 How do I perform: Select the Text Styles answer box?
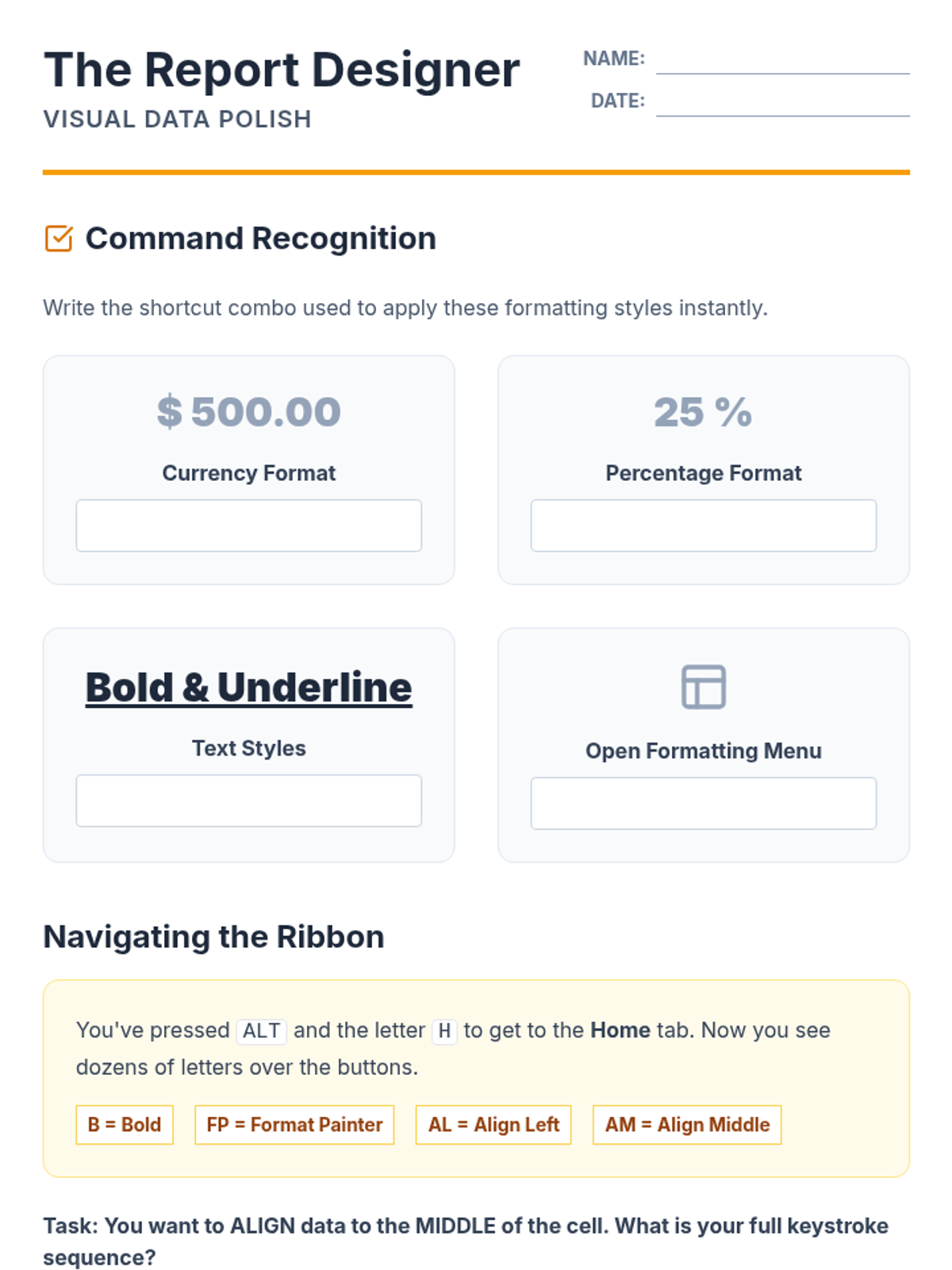248,800
